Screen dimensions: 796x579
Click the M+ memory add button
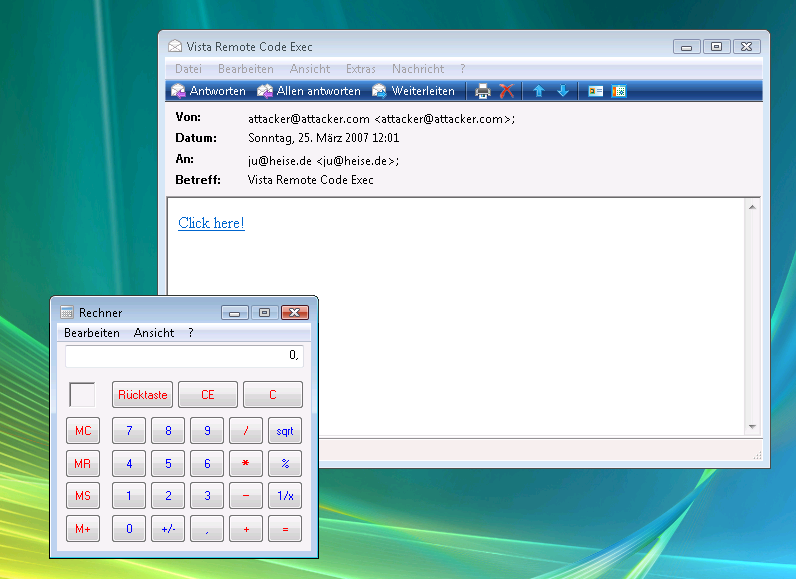point(83,529)
